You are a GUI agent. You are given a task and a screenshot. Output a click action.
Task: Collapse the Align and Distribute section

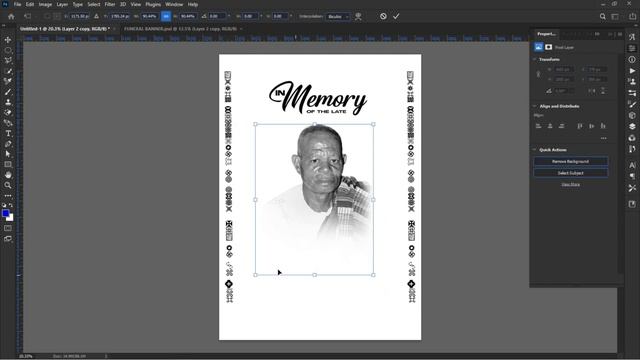pos(534,106)
